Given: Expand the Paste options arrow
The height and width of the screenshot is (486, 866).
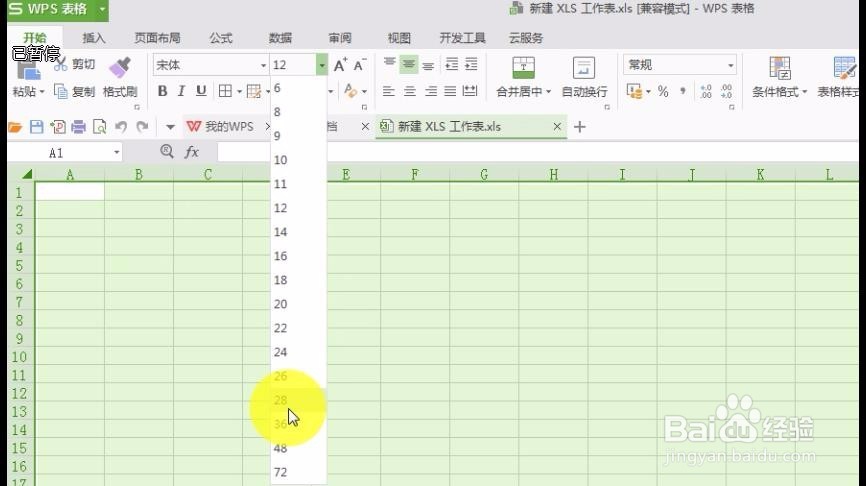Looking at the screenshot, I should (x=42, y=92).
